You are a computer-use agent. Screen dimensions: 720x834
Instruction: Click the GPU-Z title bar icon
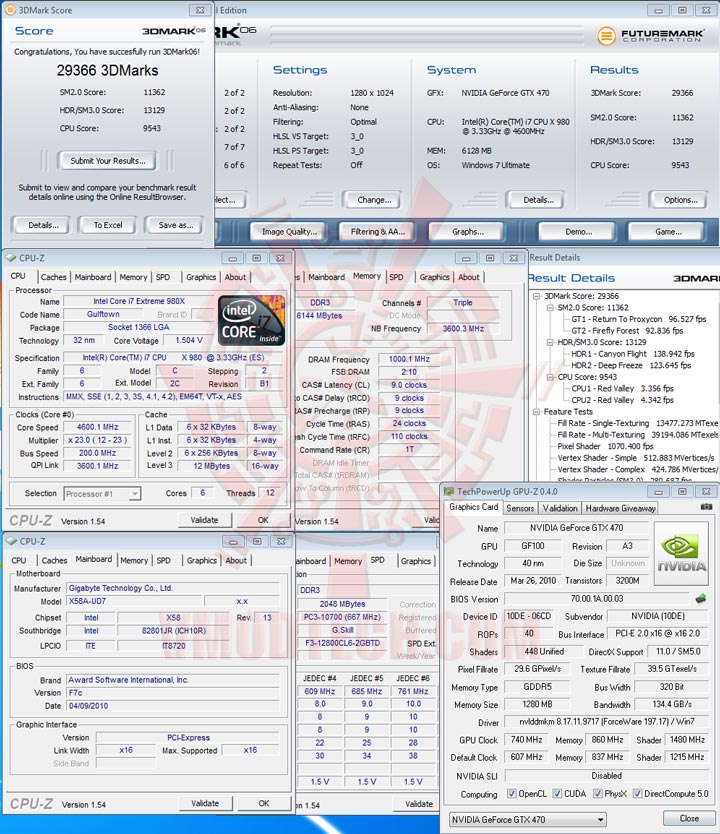pyautogui.click(x=449, y=491)
